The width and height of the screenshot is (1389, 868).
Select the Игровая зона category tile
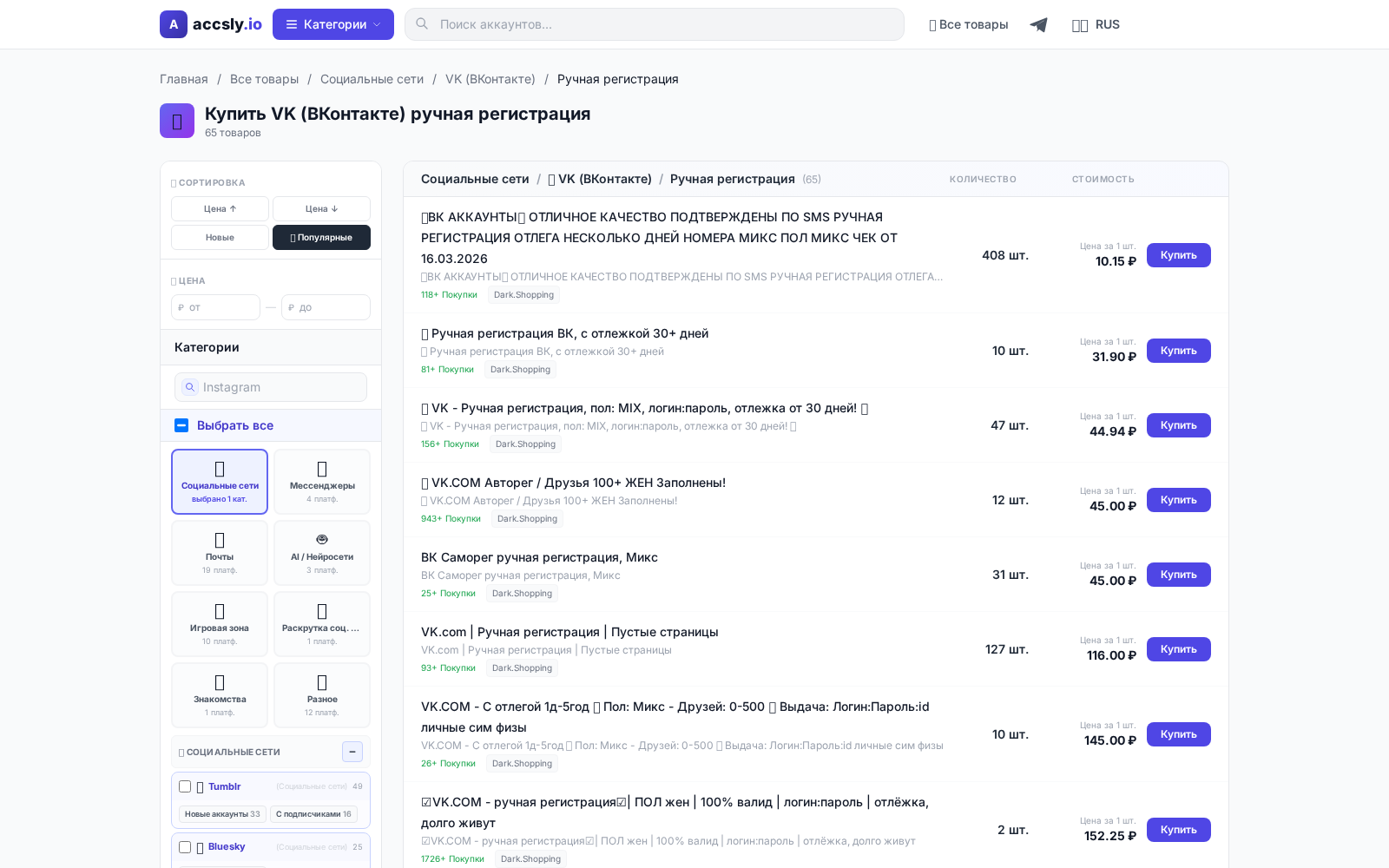pyautogui.click(x=220, y=624)
